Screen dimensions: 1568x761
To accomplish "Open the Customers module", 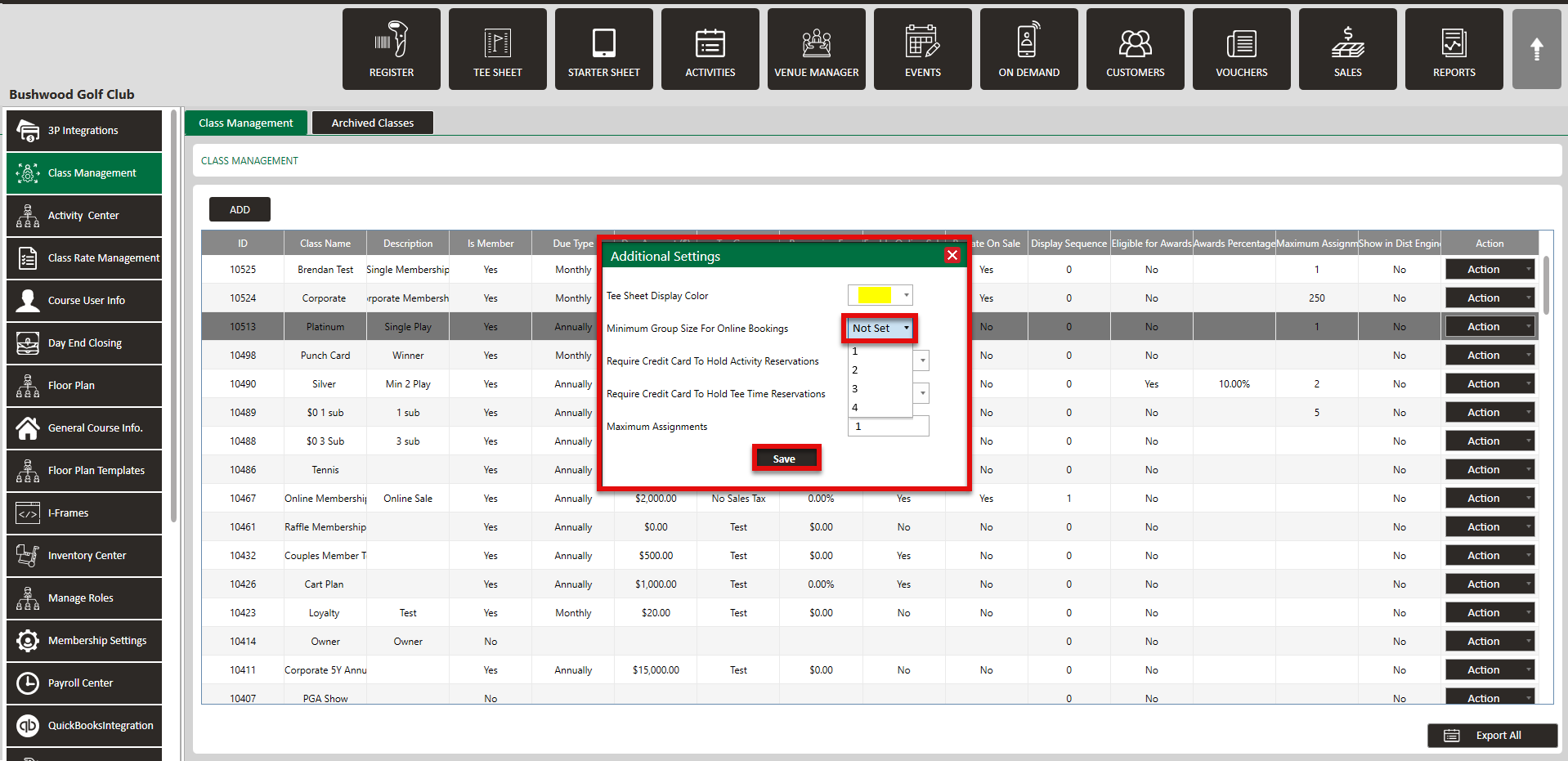I will click(x=1136, y=49).
